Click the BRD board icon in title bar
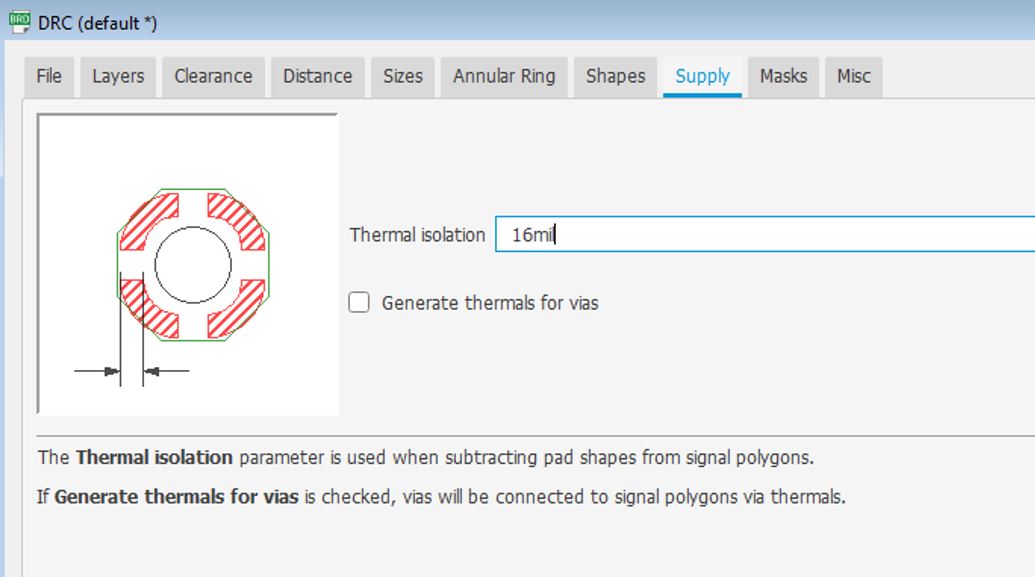Viewport: 1035px width, 577px height. click(x=19, y=22)
